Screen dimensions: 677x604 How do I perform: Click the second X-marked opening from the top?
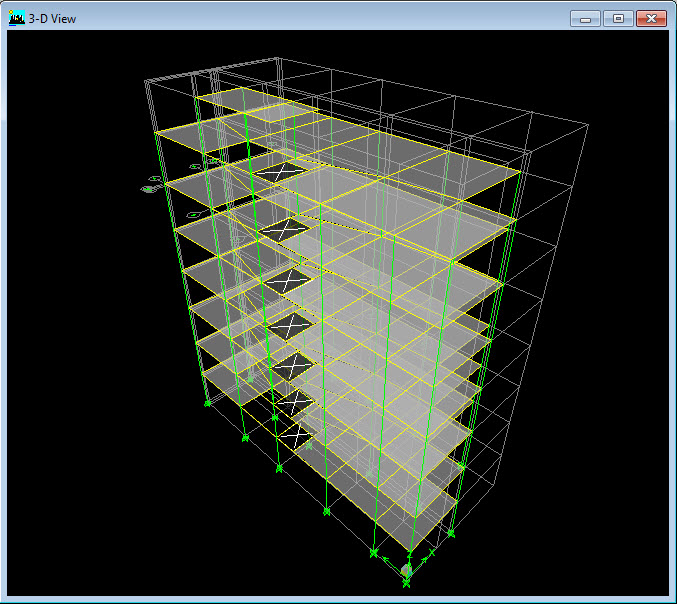pyautogui.click(x=285, y=229)
